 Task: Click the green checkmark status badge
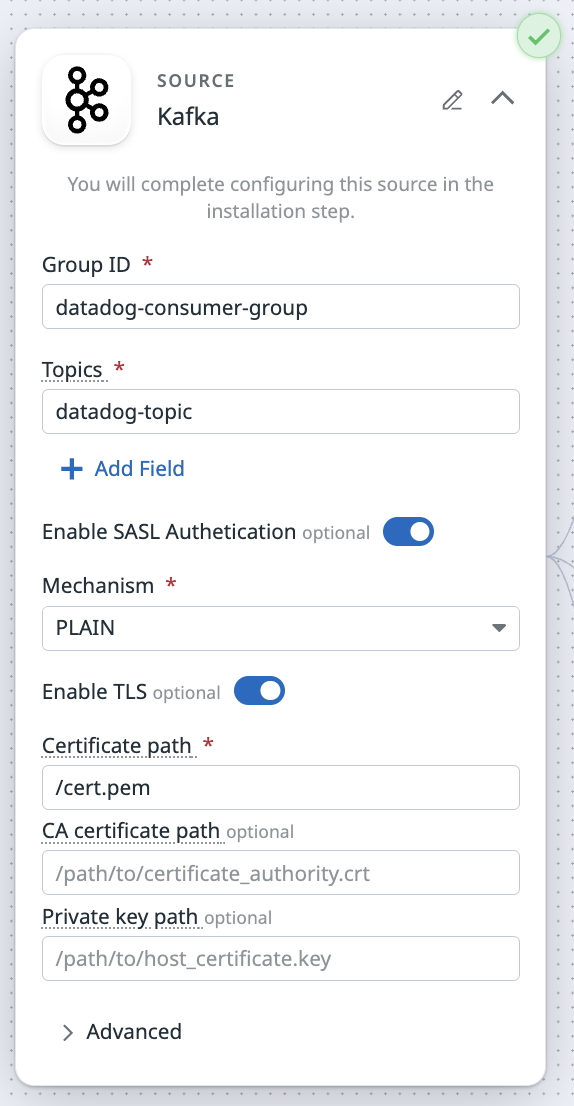coord(539,36)
